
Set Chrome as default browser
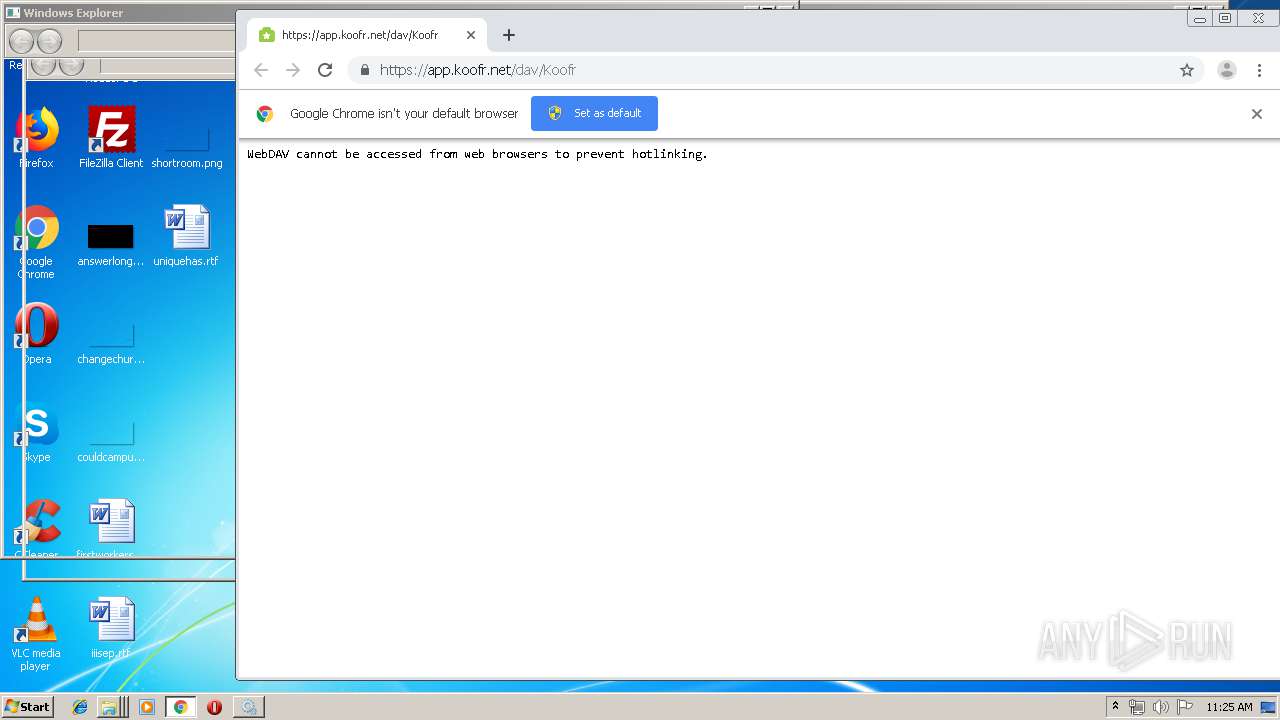(x=594, y=113)
